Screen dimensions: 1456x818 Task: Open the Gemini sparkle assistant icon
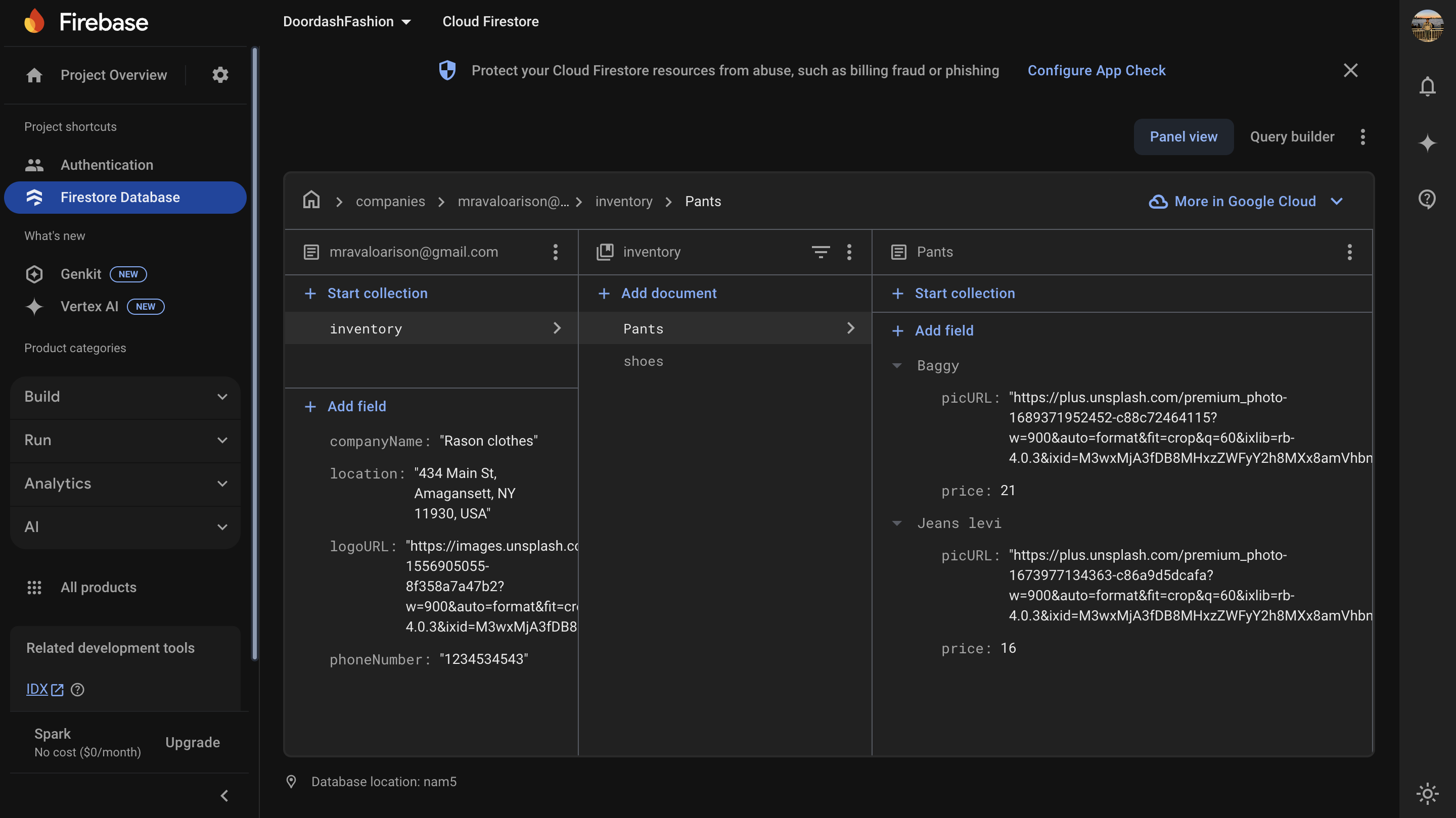[x=1427, y=142]
